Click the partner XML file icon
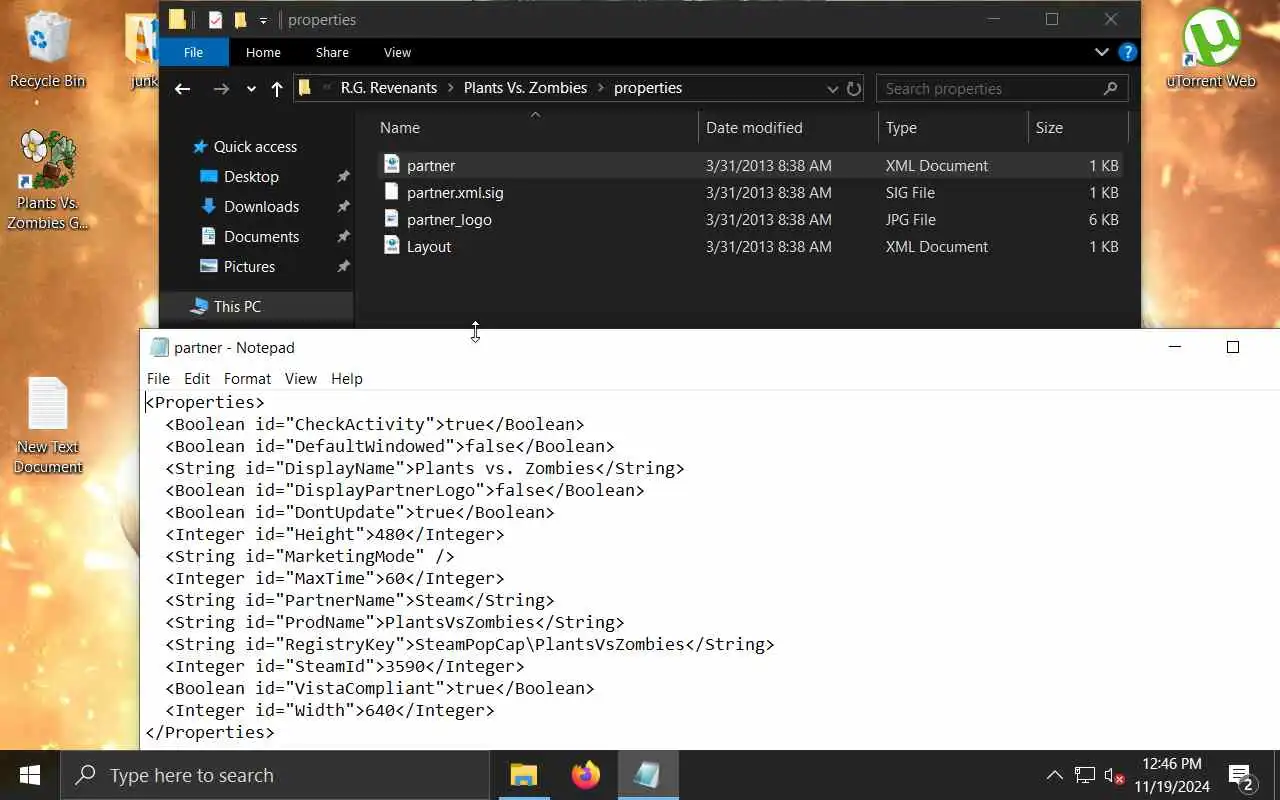The image size is (1280, 800). tap(392, 165)
